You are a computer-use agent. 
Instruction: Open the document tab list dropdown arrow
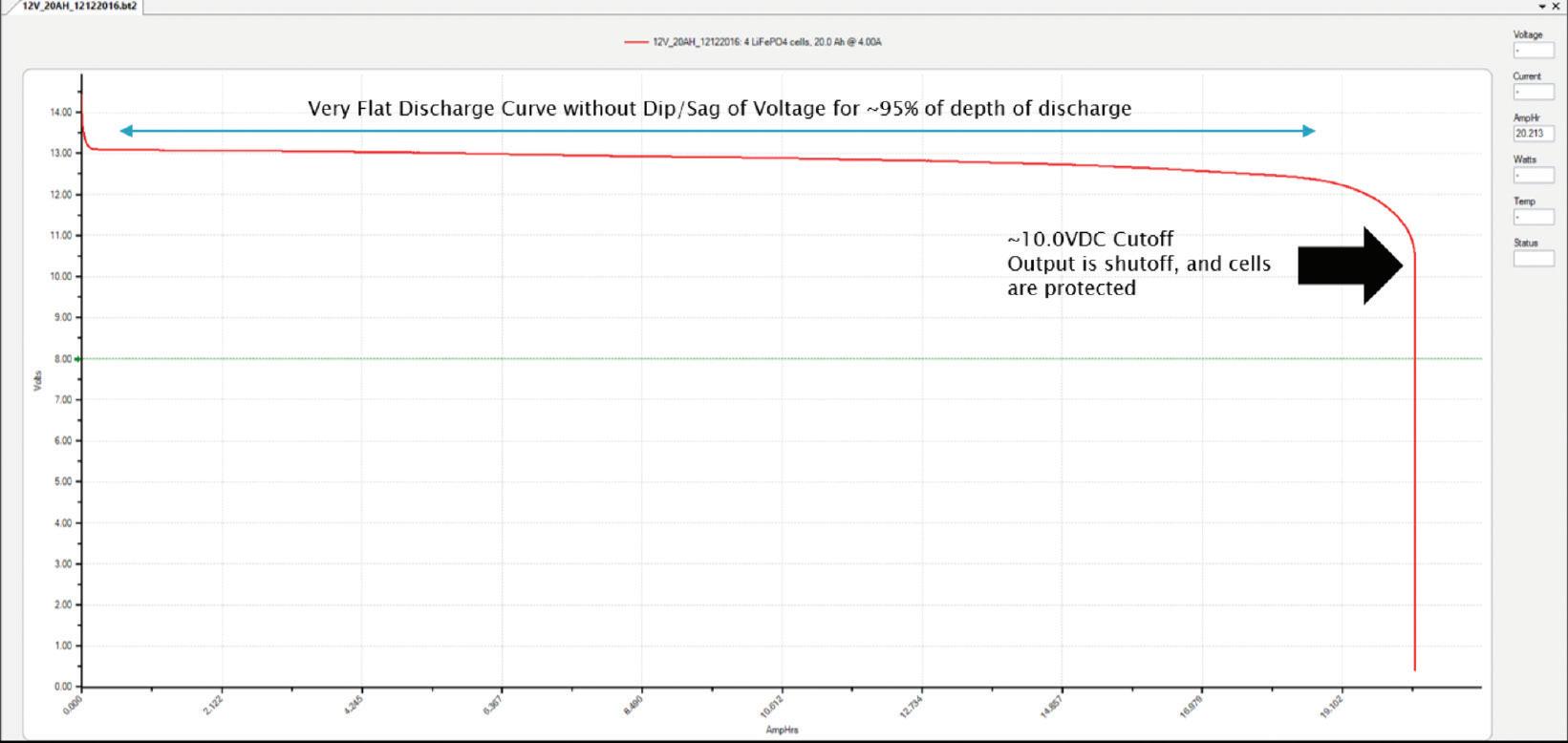(1542, 7)
